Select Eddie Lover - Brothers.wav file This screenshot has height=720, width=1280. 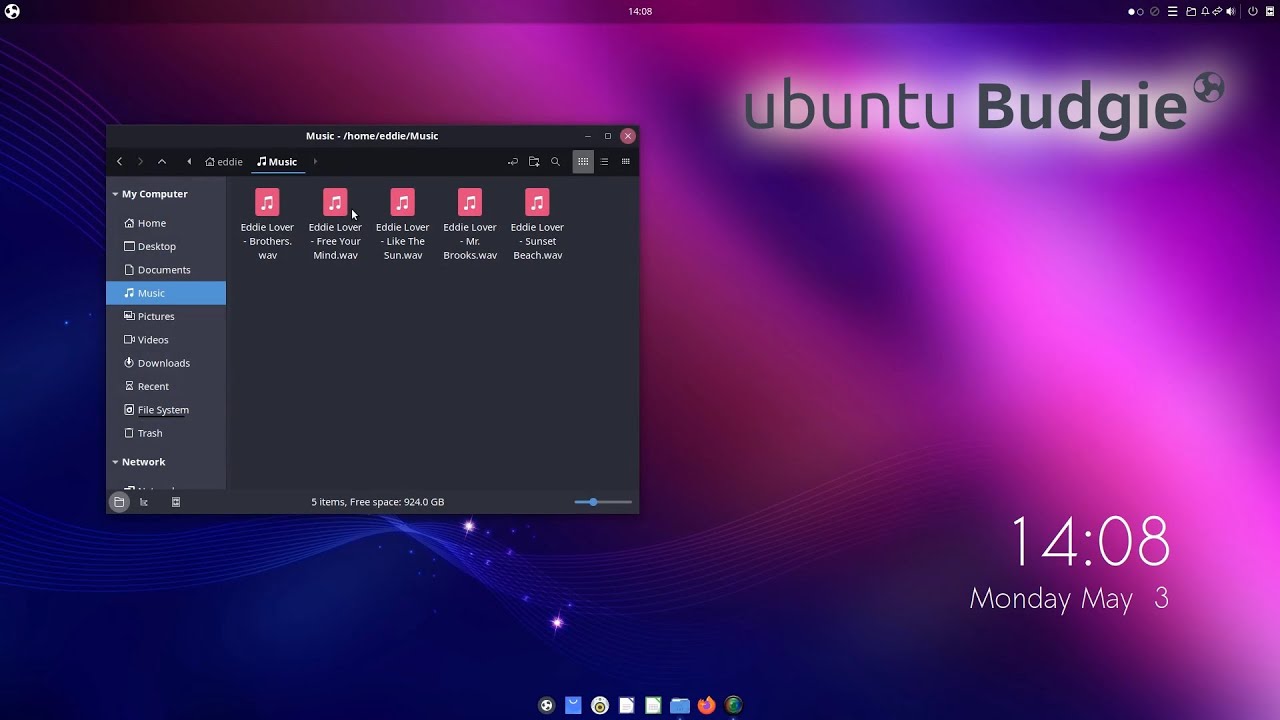point(267,225)
